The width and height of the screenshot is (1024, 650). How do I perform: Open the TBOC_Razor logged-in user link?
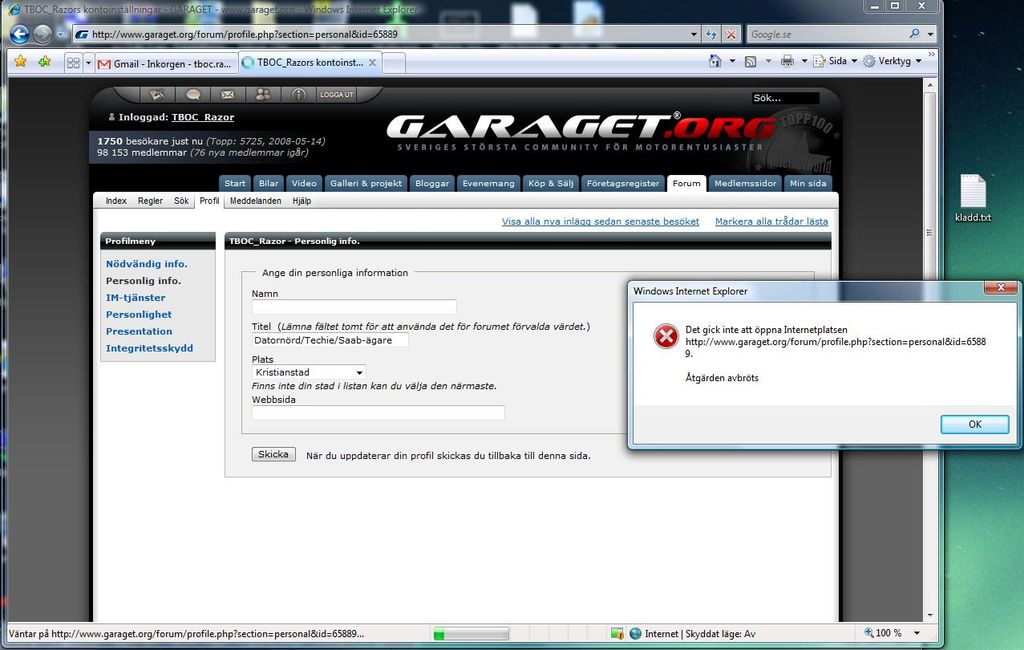(x=202, y=118)
